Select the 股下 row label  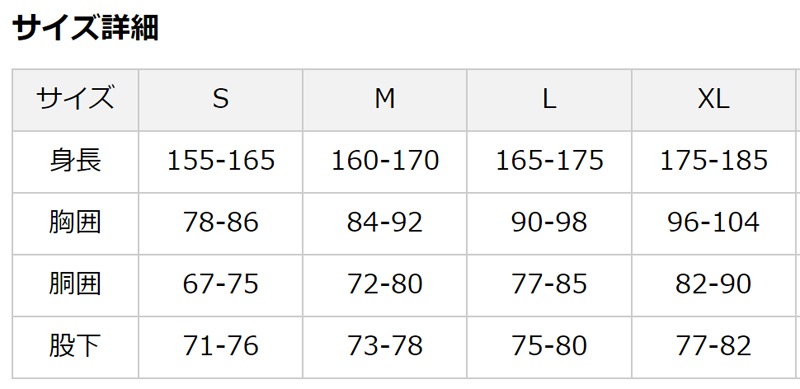pos(75,347)
